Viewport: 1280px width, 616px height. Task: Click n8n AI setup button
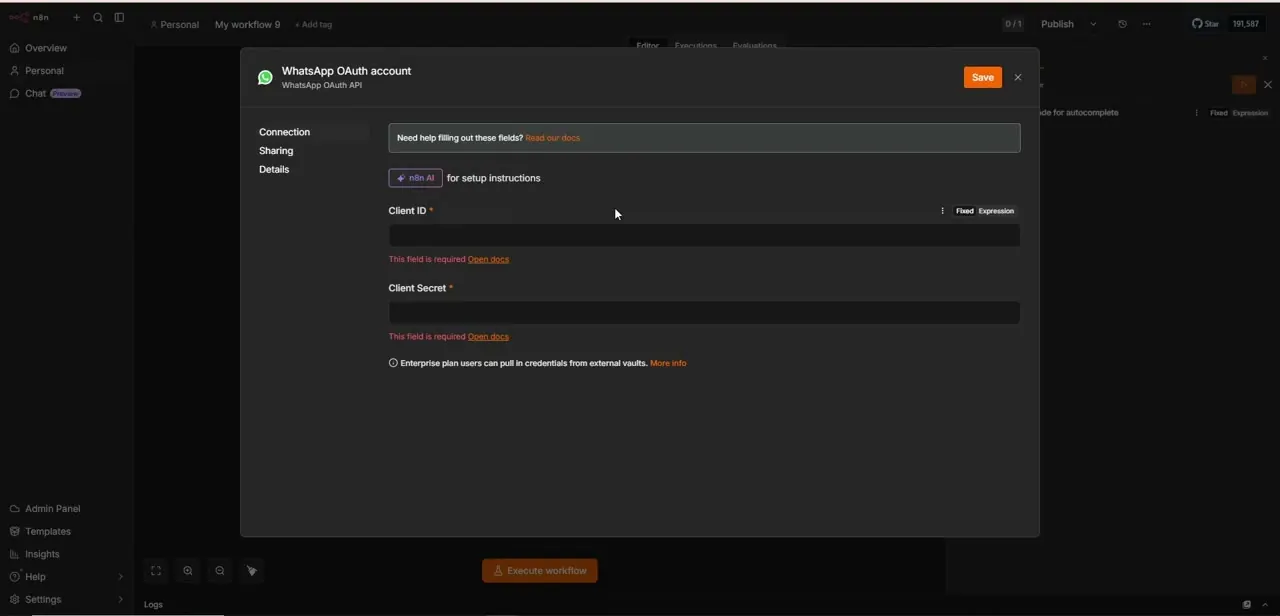pos(415,178)
